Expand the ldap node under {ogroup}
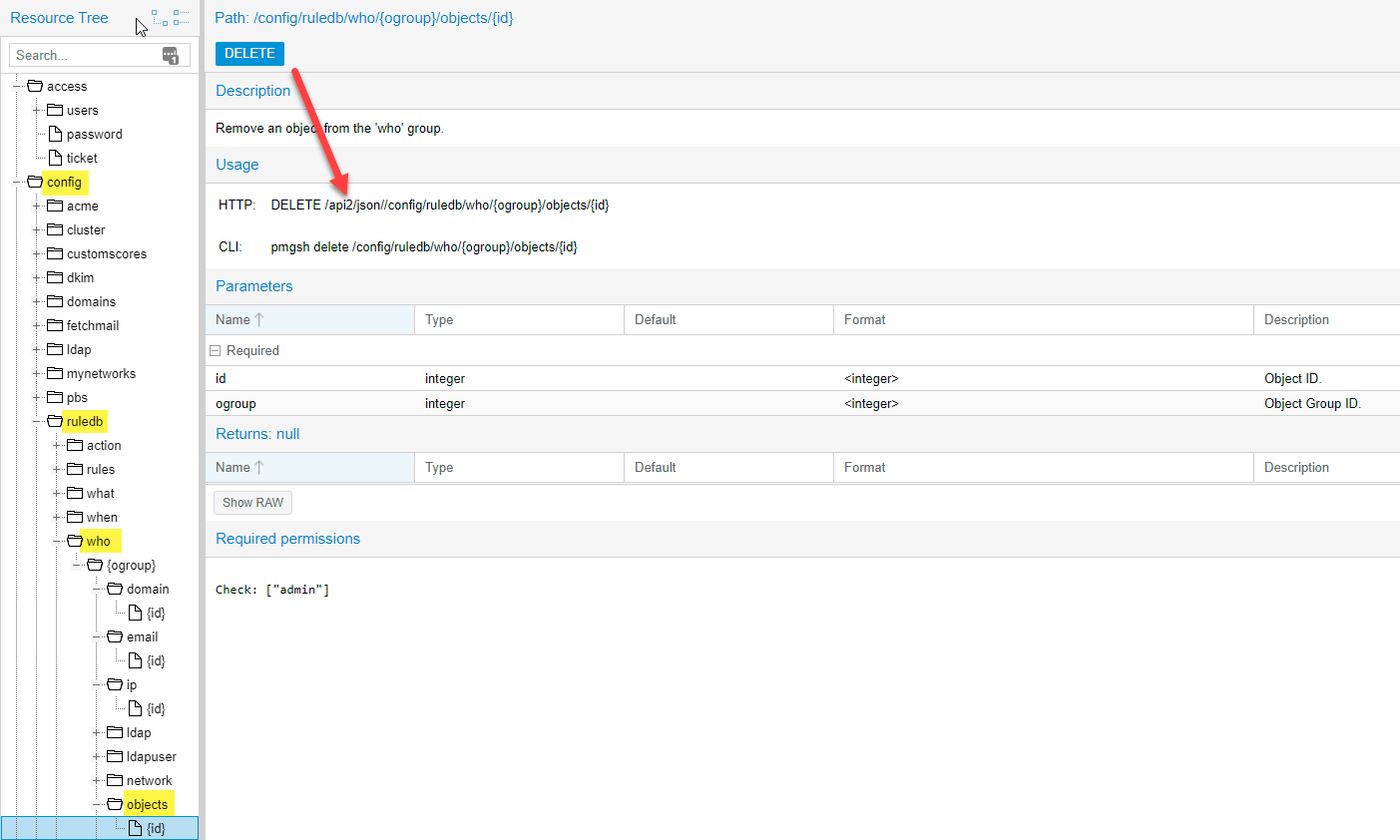 click(97, 732)
